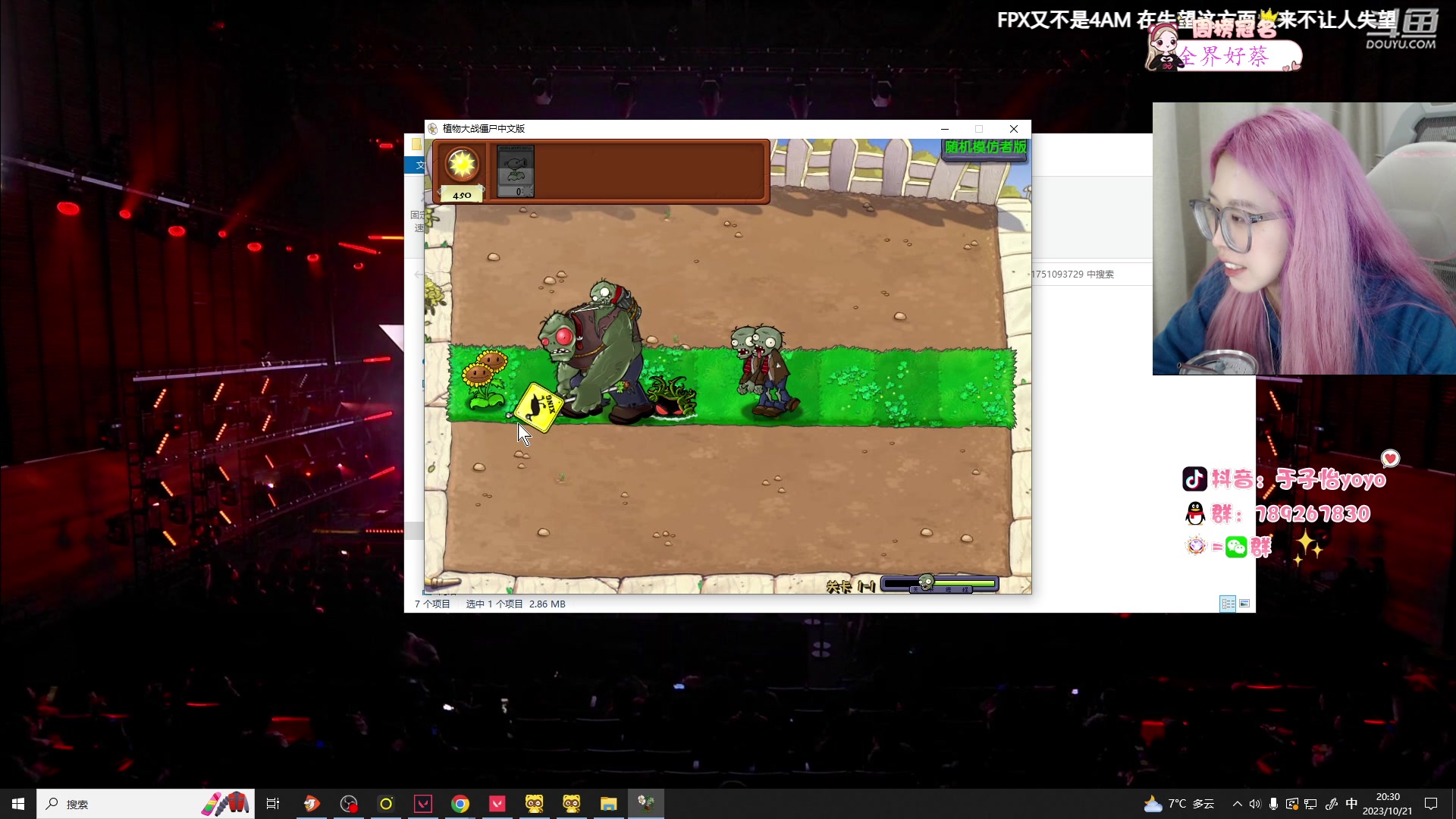Close the Plants vs Zombies game window
Viewport: 1456px width, 819px height.
click(x=1014, y=129)
